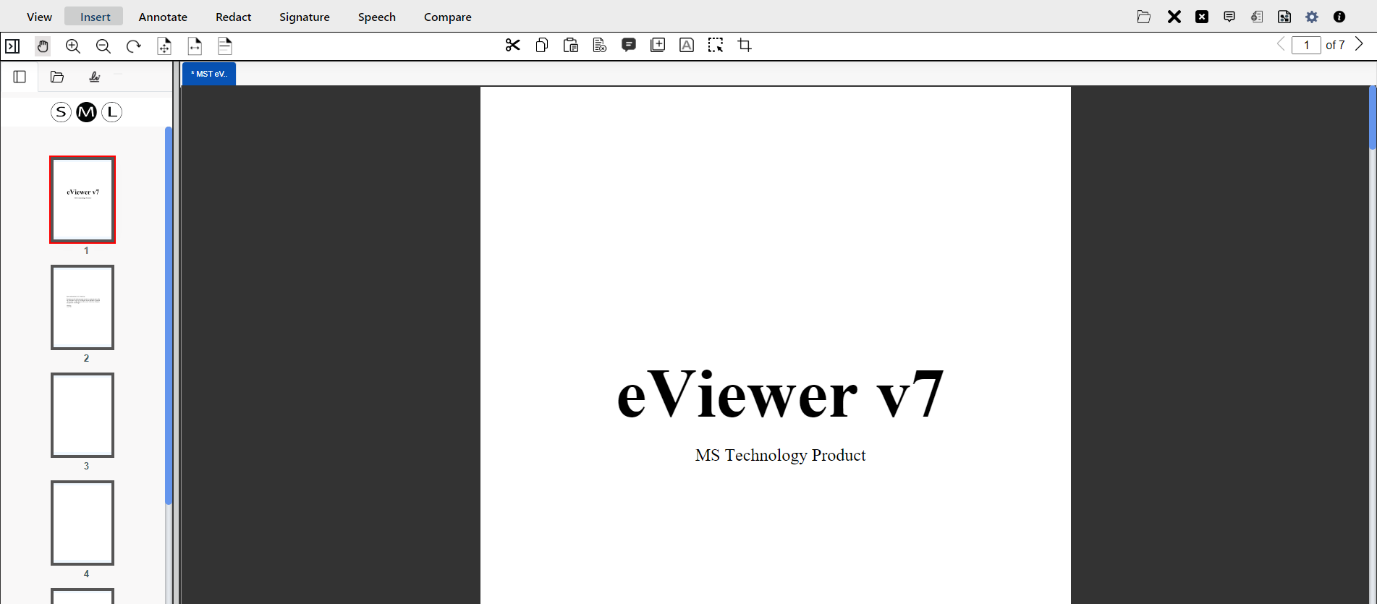Open the info about icon

click(1340, 17)
